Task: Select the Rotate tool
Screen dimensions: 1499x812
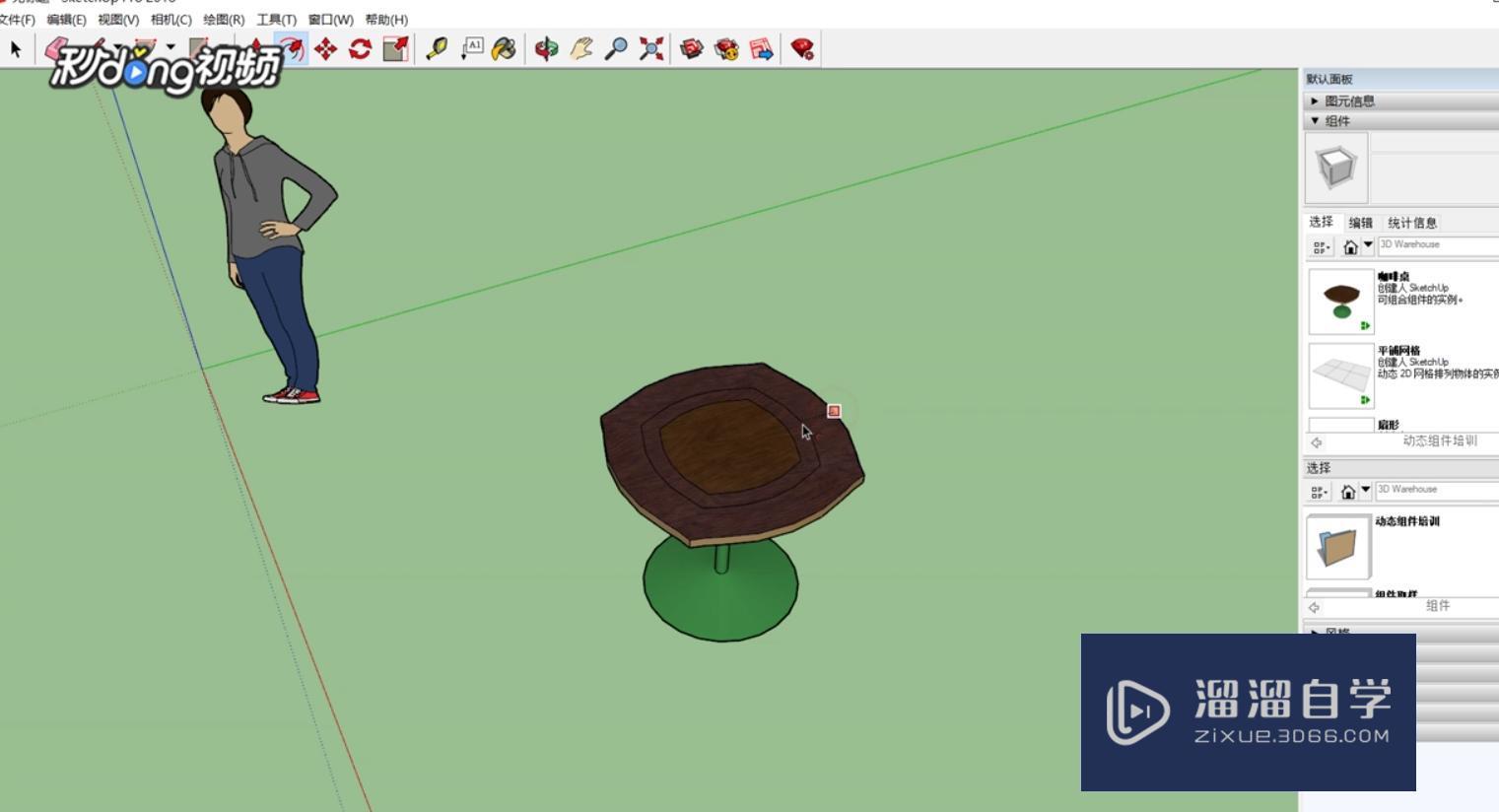Action: (x=360, y=48)
